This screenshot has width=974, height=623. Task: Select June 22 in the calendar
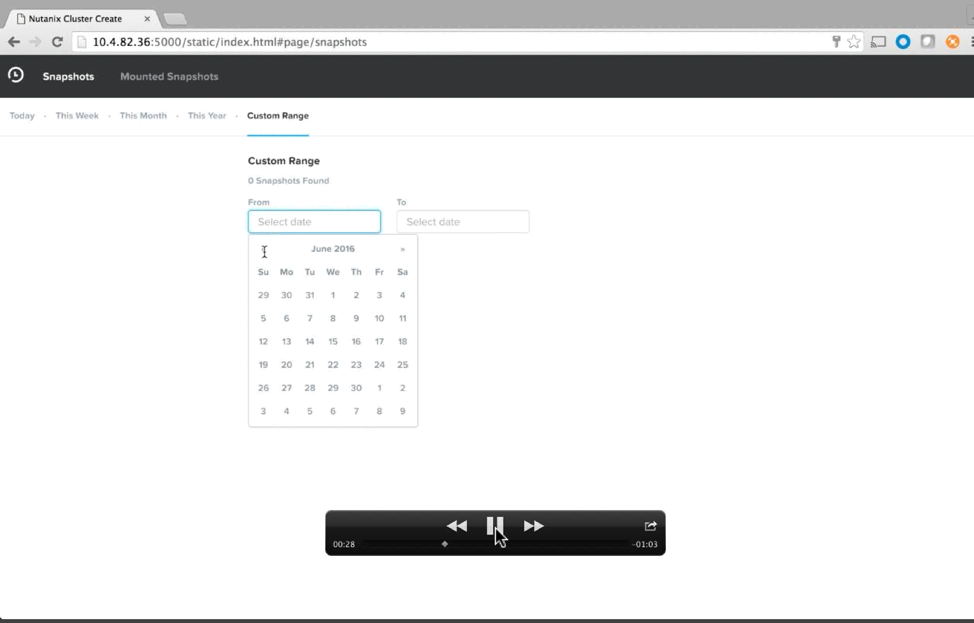pyautogui.click(x=333, y=365)
